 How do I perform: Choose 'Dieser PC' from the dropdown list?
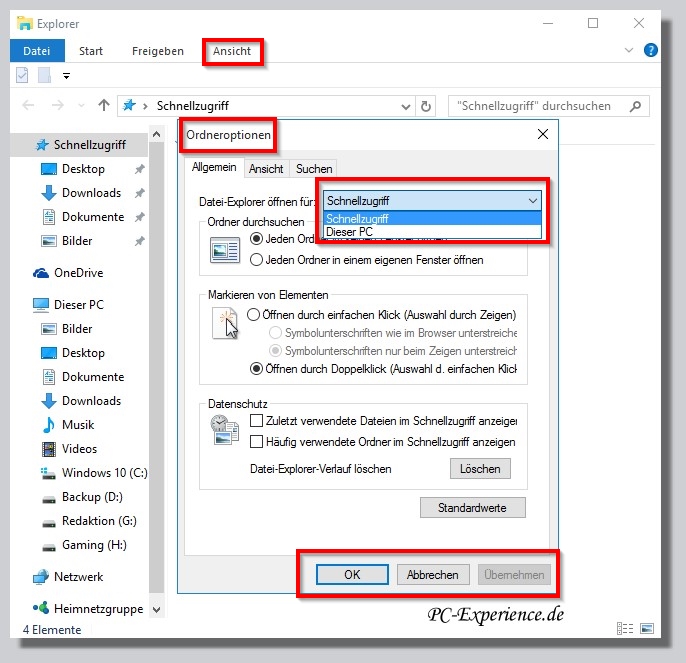[348, 232]
